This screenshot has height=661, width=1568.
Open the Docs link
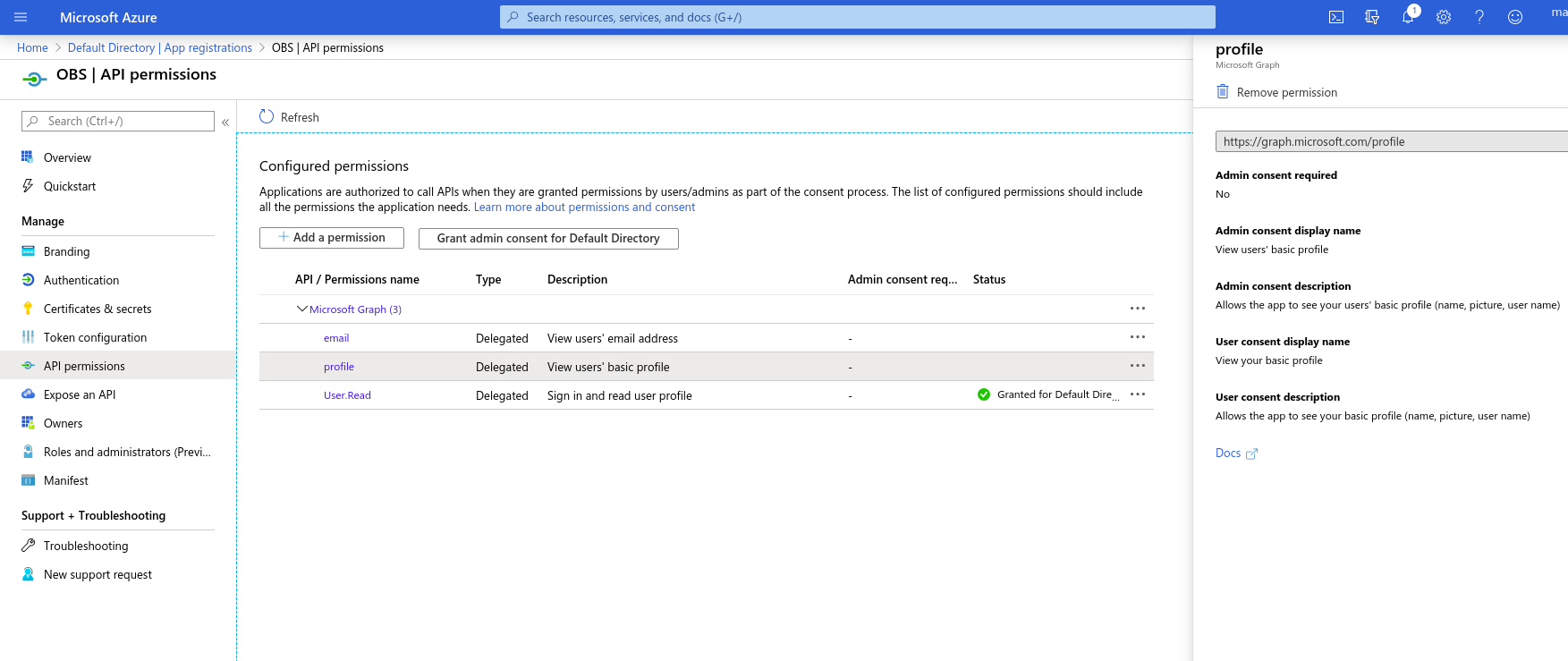pos(1228,453)
